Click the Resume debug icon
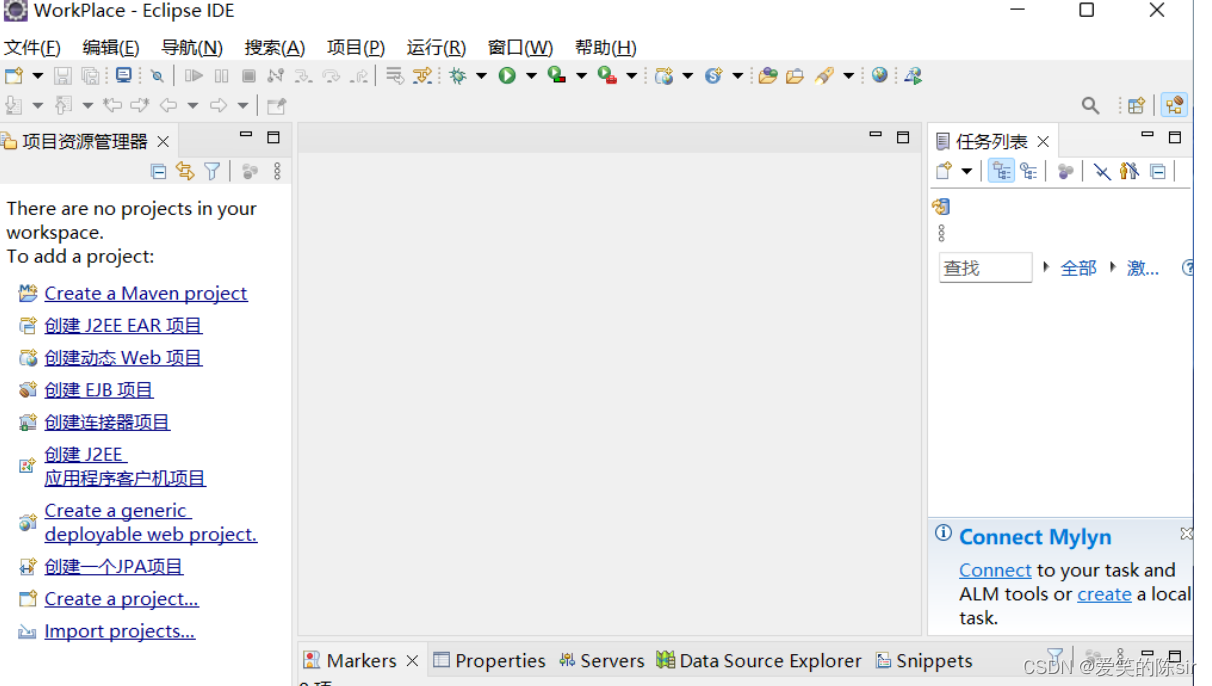The width and height of the screenshot is (1212, 686). (x=194, y=75)
